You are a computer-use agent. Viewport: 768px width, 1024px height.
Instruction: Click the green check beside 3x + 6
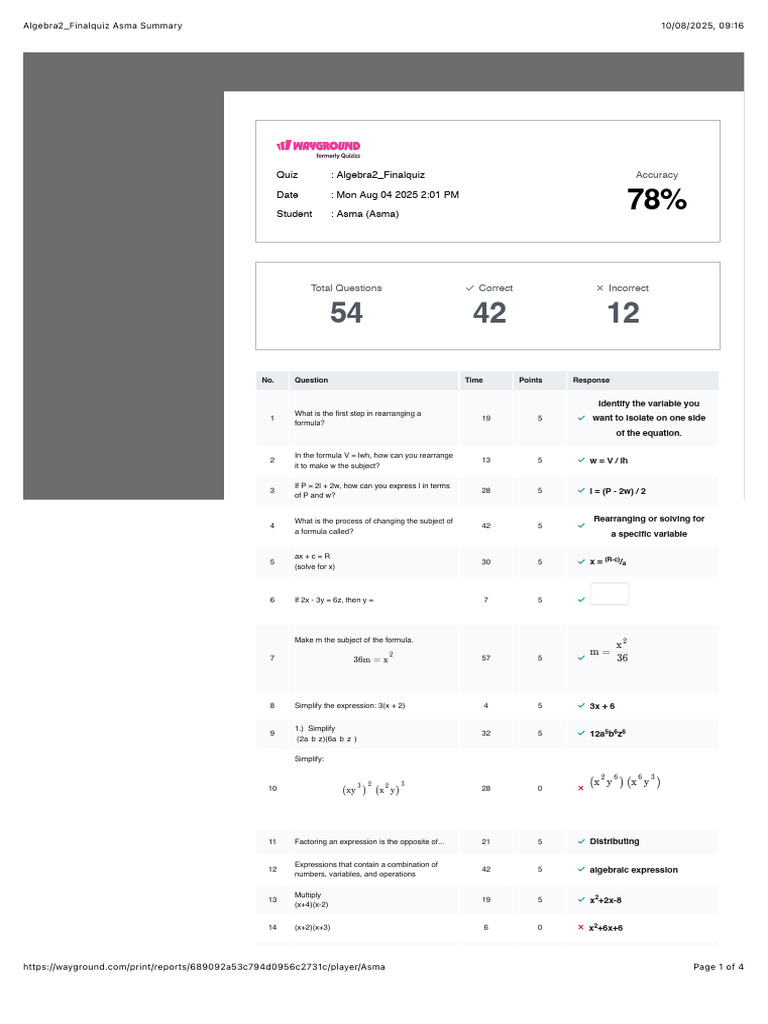click(582, 706)
